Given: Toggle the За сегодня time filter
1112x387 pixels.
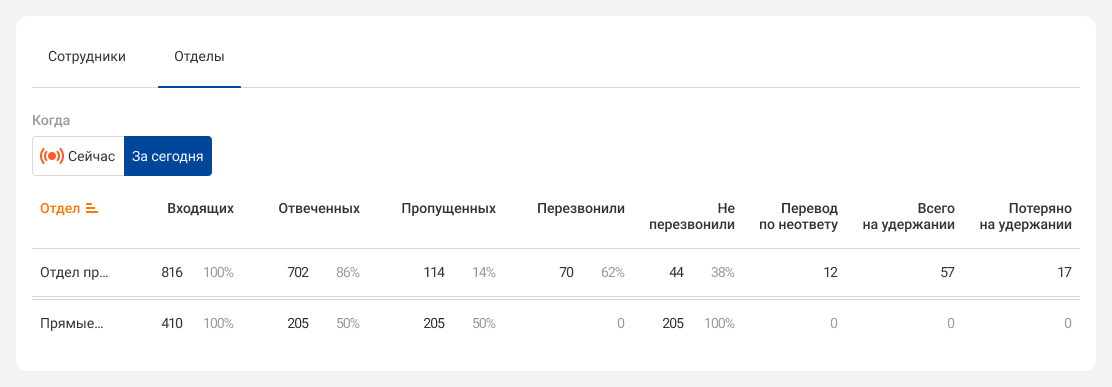Looking at the screenshot, I should [168, 156].
